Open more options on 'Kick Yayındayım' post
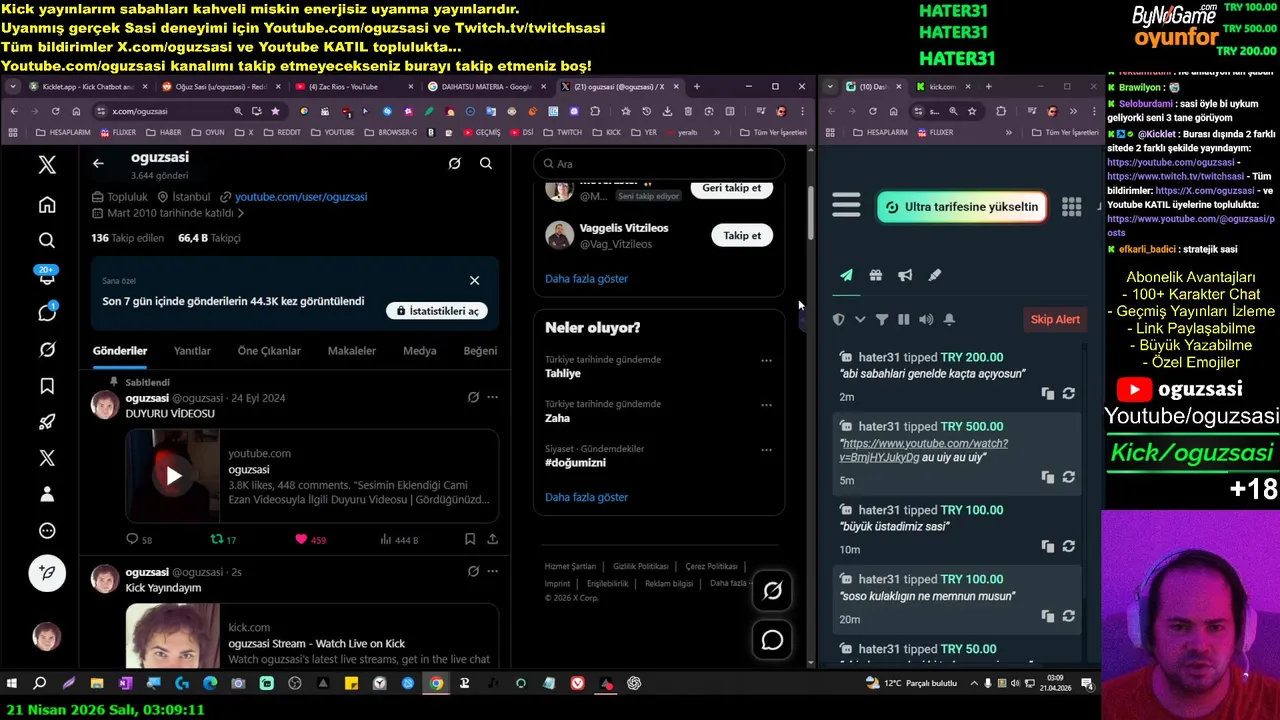Viewport: 1280px width, 720px height. 492,571
